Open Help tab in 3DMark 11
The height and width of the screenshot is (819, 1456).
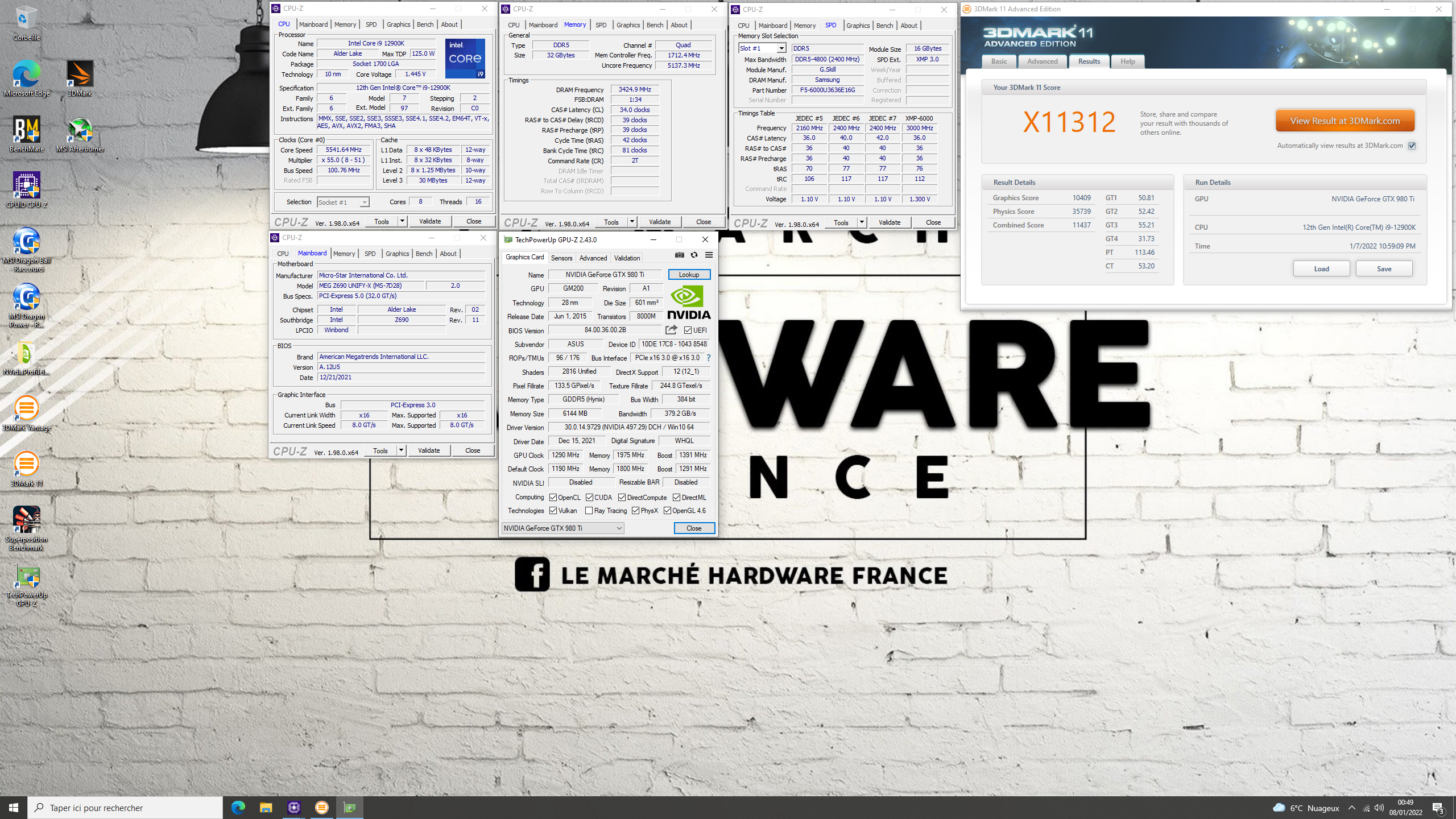(1127, 61)
